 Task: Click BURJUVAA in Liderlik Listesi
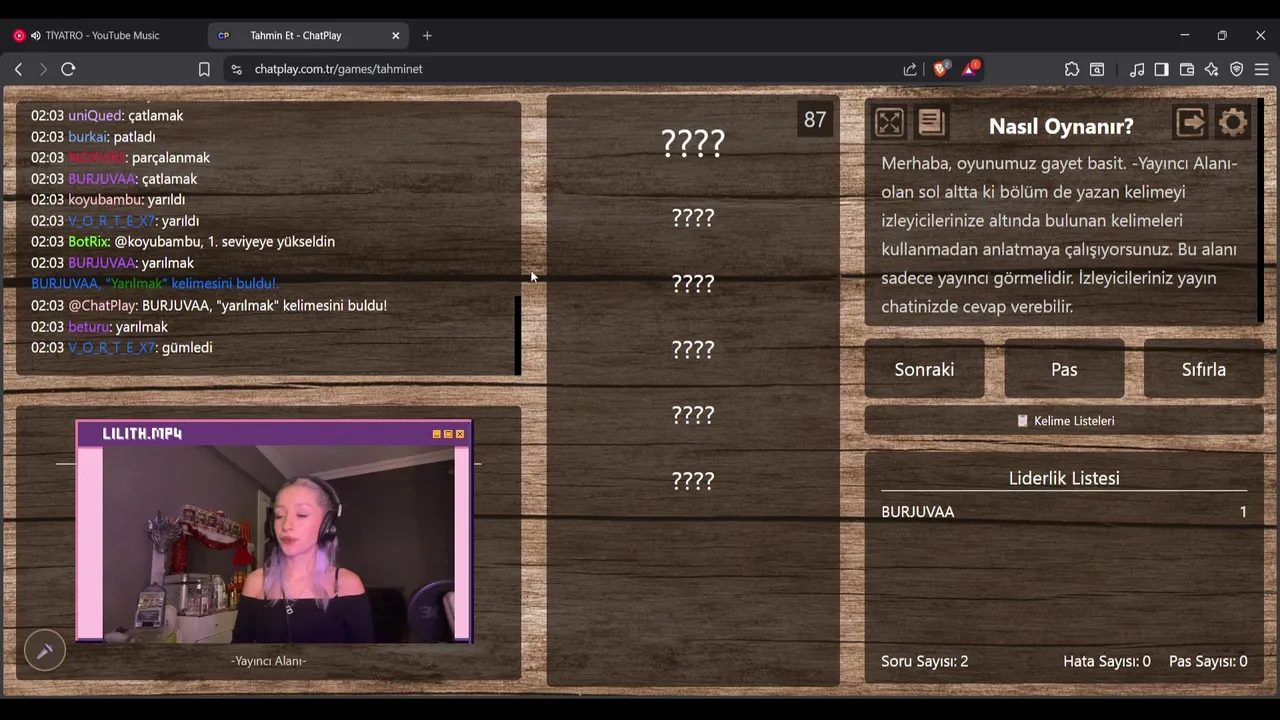(918, 512)
